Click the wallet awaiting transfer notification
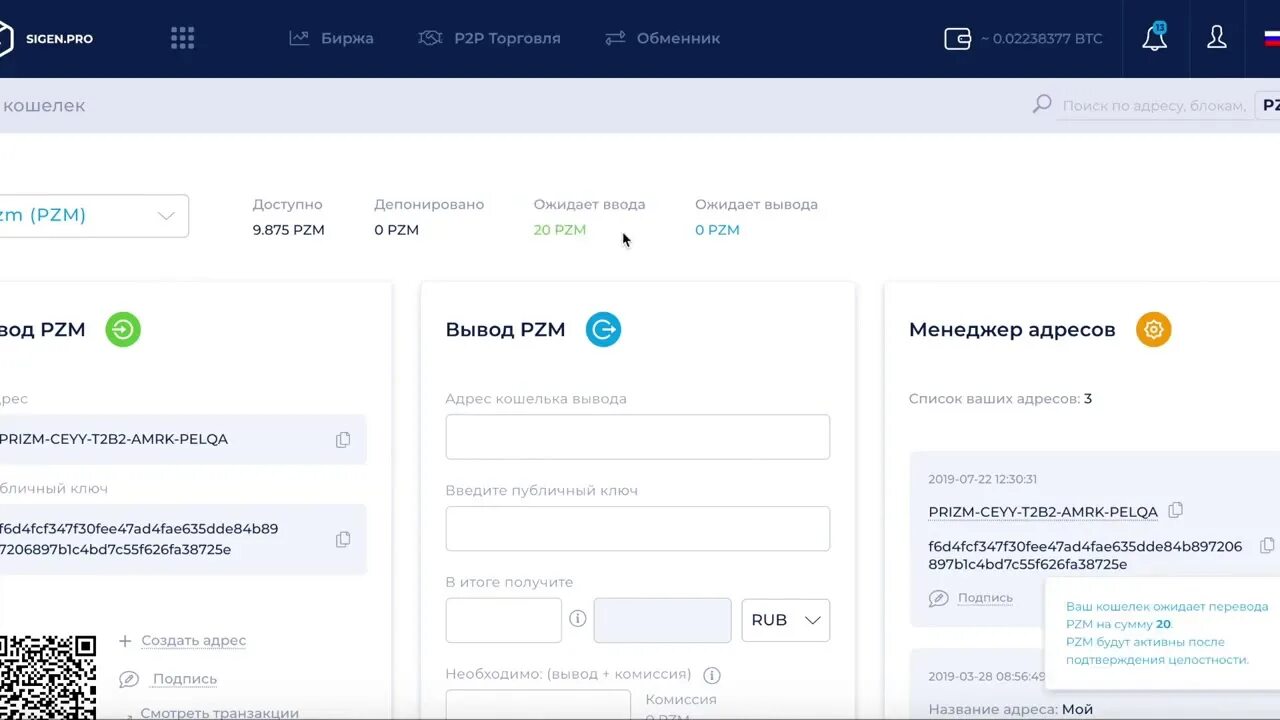 point(1162,633)
